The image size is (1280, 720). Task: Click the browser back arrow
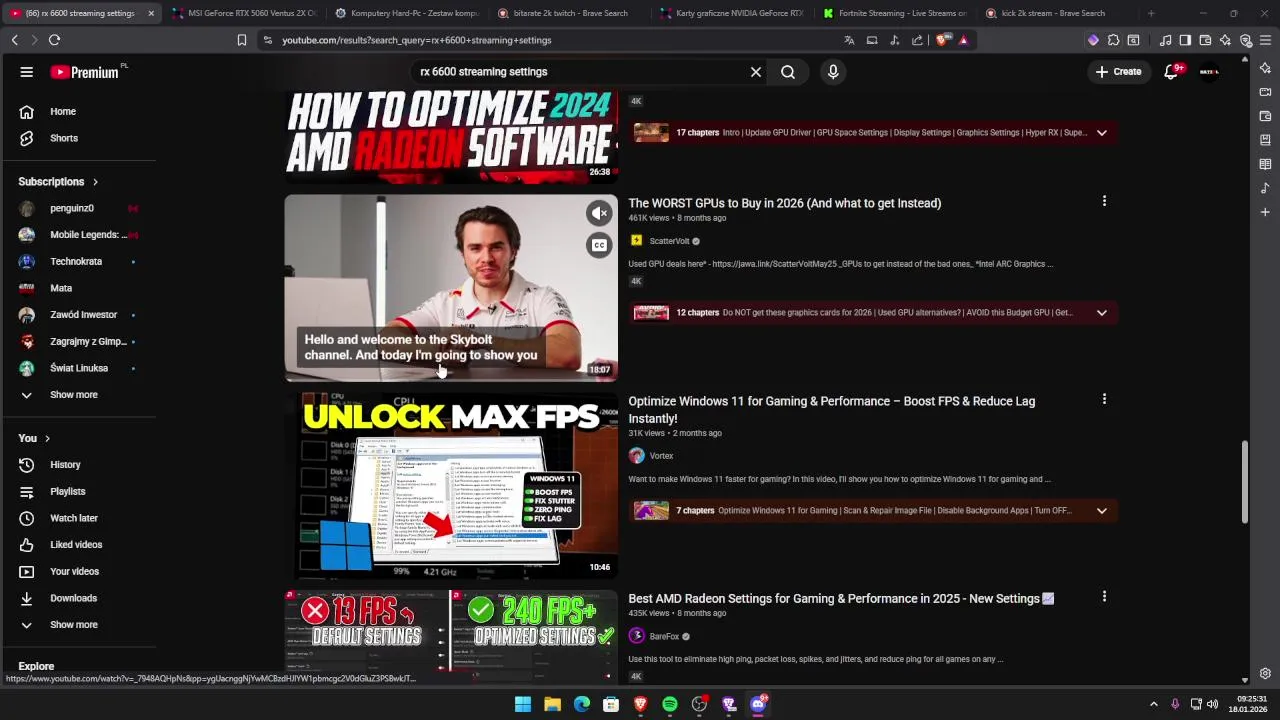pos(14,40)
